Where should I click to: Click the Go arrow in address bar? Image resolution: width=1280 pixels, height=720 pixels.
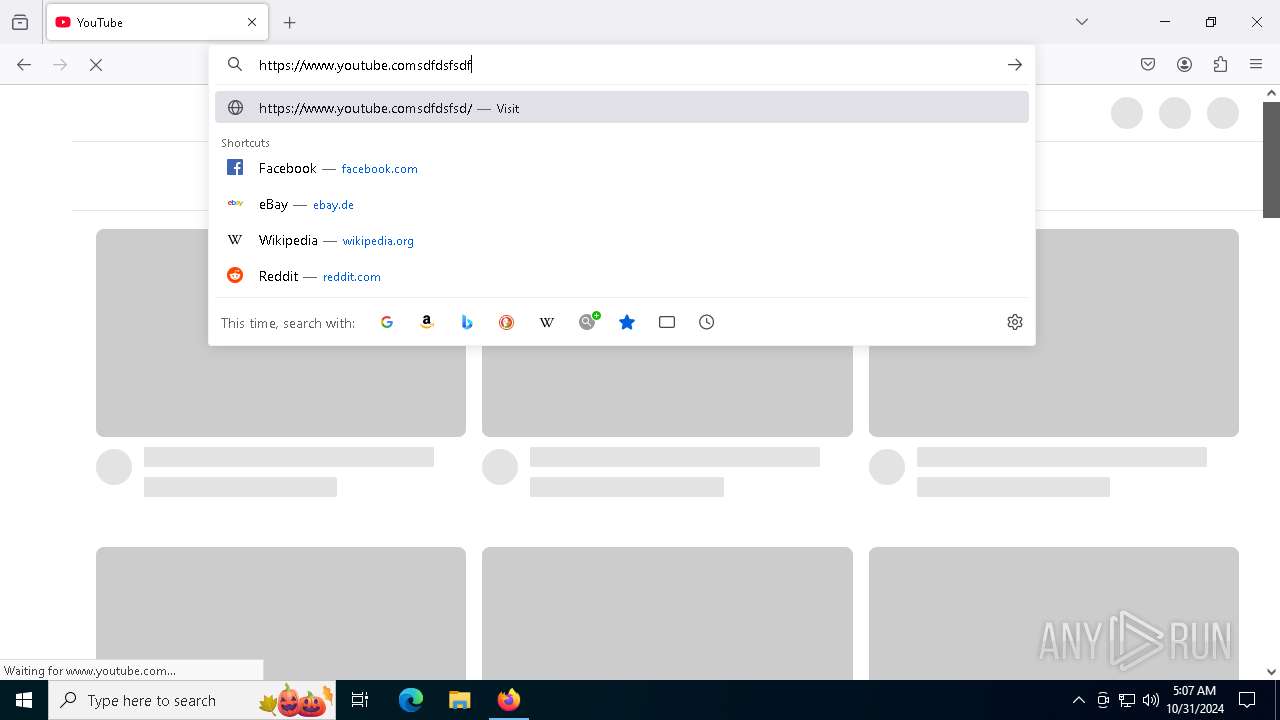1015,65
